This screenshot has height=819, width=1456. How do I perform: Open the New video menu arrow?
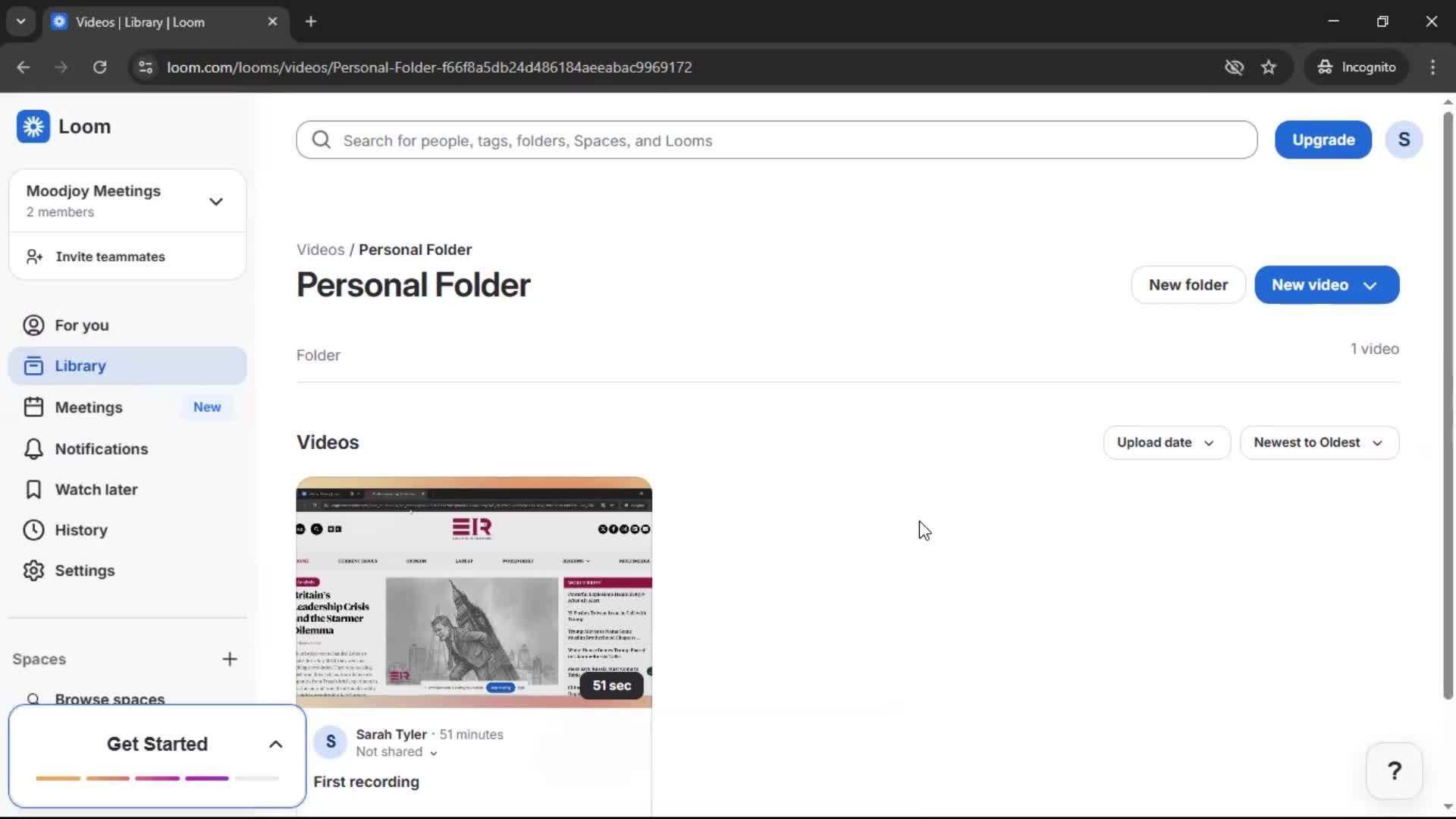(1370, 284)
